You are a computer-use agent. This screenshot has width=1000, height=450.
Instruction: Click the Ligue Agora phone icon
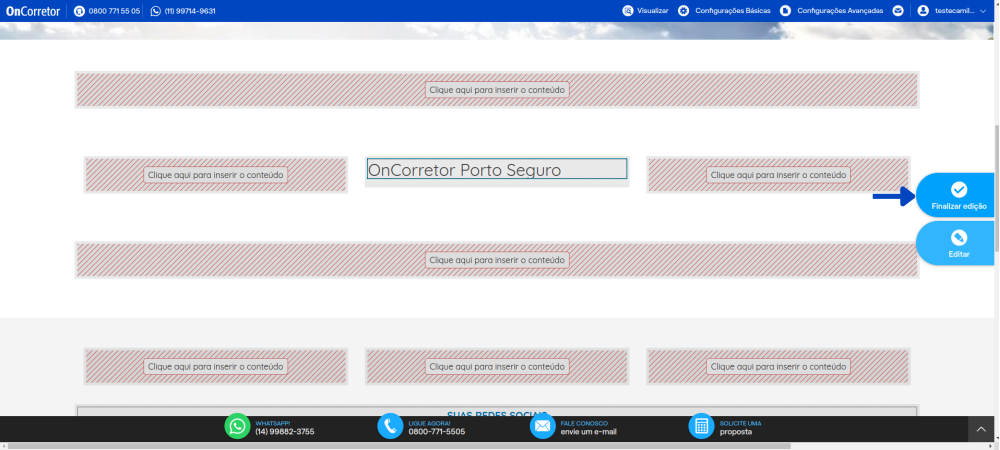tap(390, 426)
